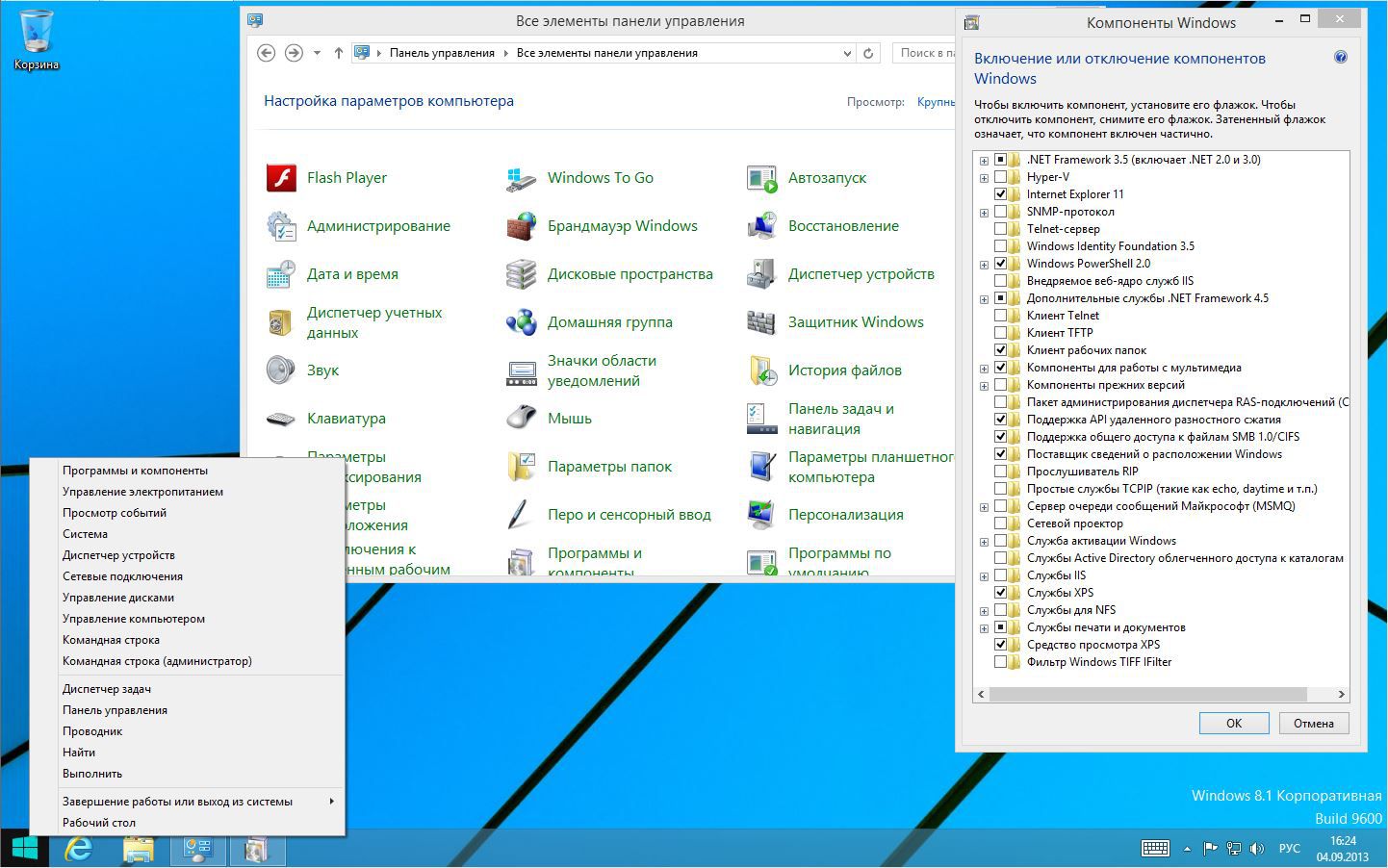The width and height of the screenshot is (1388, 868).
Task: Click the Домашняя группа icon
Action: pos(521,322)
